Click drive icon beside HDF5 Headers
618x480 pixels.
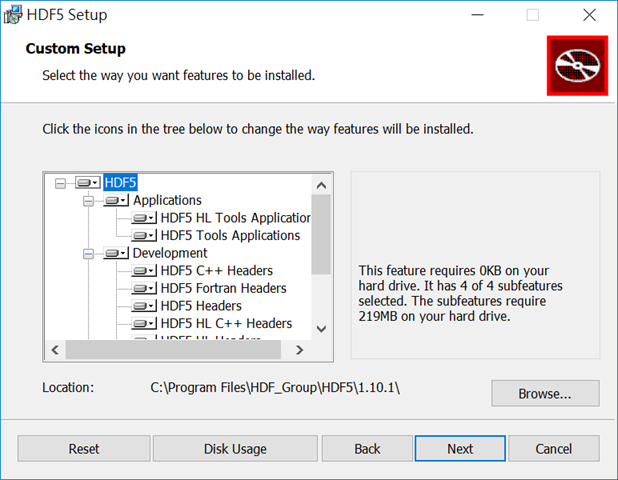(x=144, y=306)
